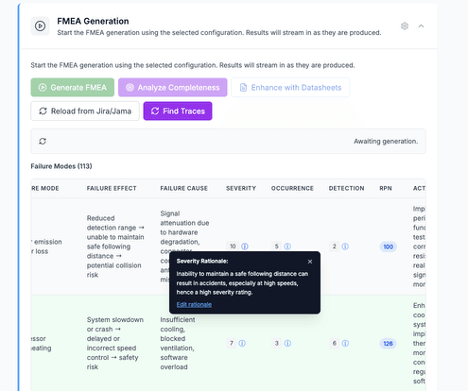This screenshot has width=468, height=391.
Task: Click the play icon beside FMEA Generation title
Action: tap(40, 26)
